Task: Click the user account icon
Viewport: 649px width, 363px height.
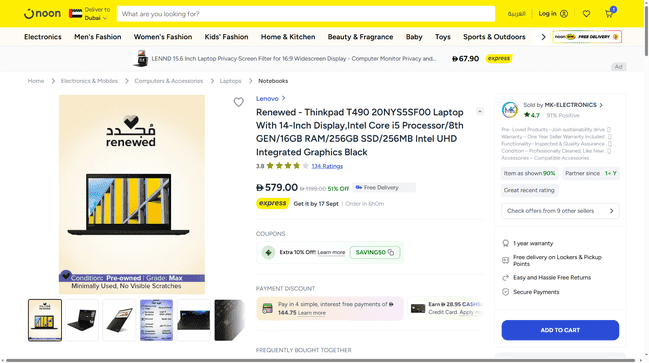Action: click(564, 14)
